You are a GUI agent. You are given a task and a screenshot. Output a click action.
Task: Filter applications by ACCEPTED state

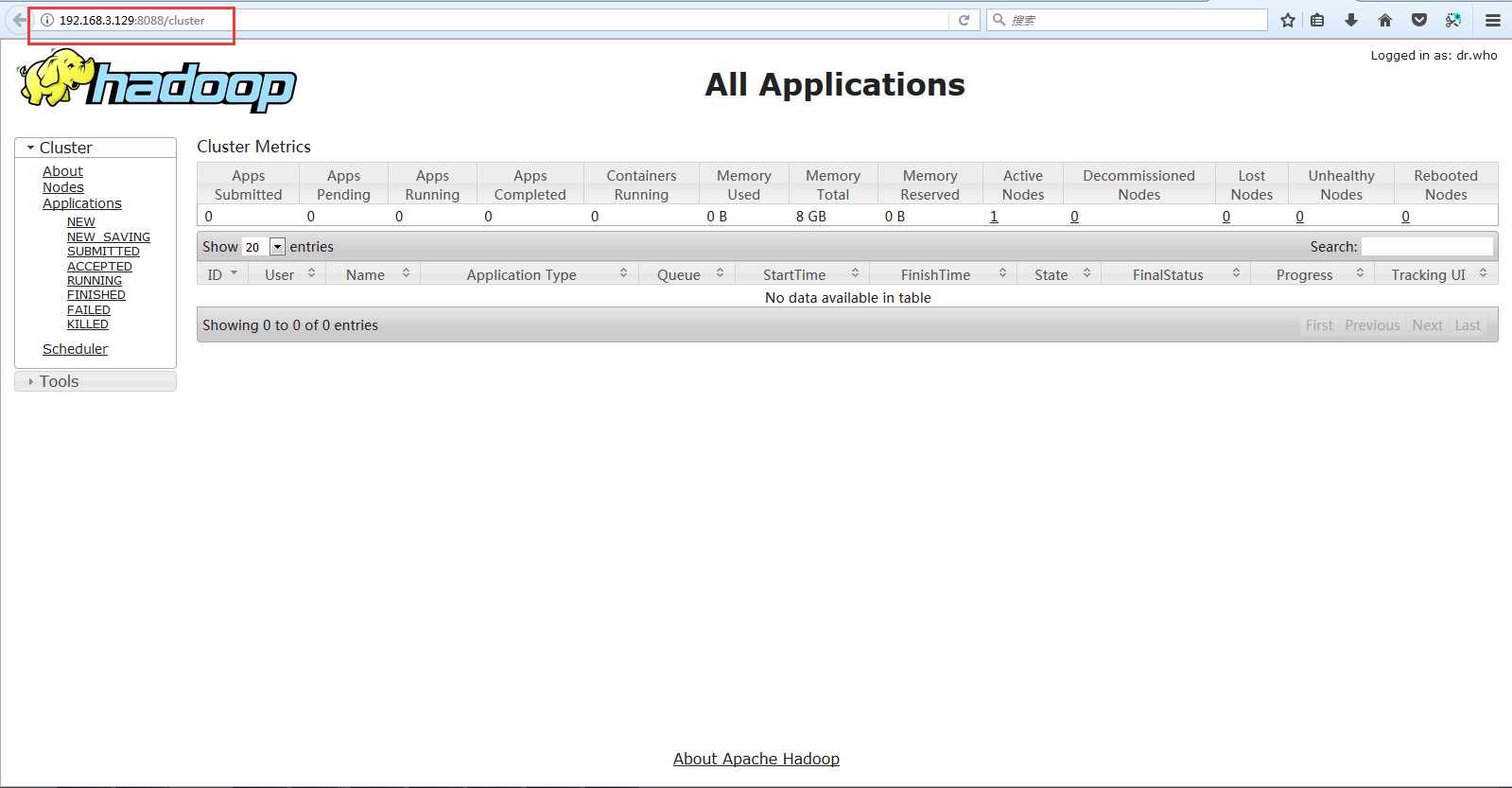point(99,267)
